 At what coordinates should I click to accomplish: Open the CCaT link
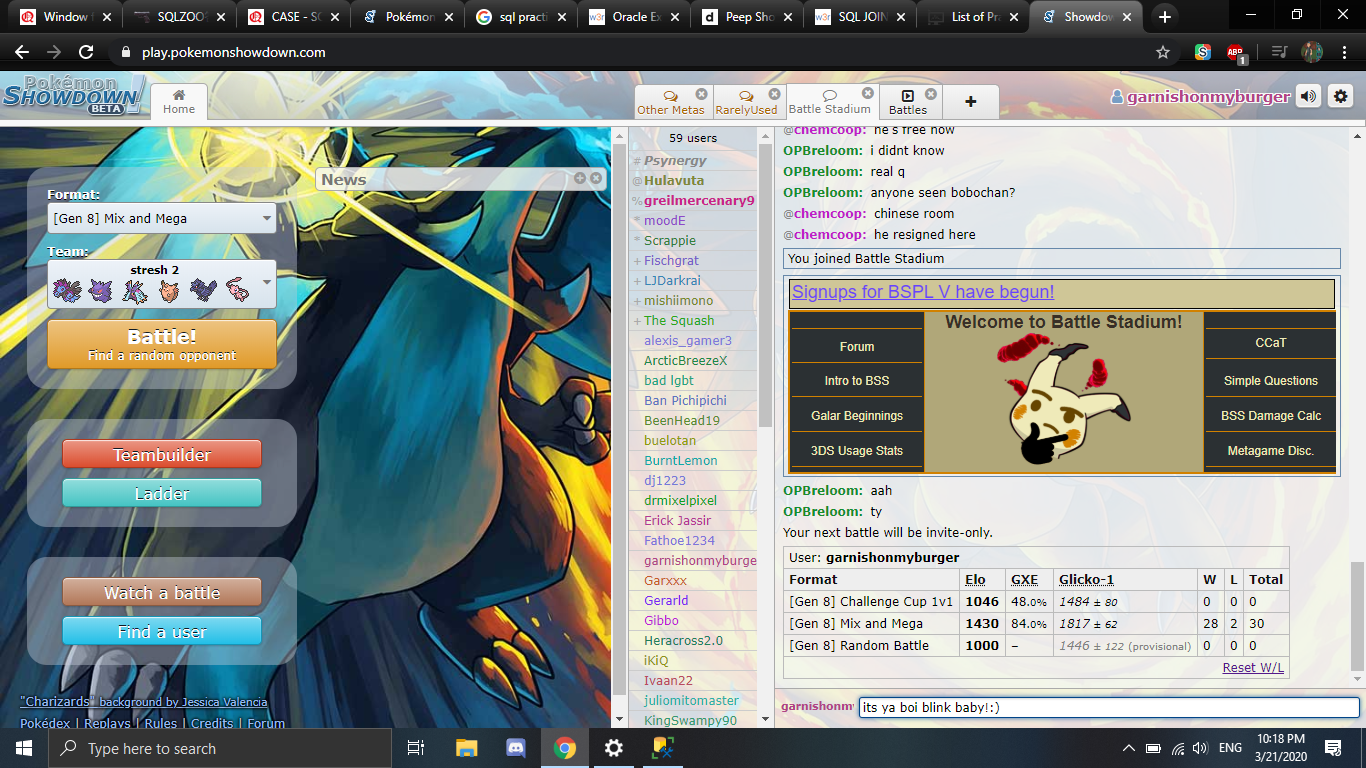click(x=1271, y=342)
